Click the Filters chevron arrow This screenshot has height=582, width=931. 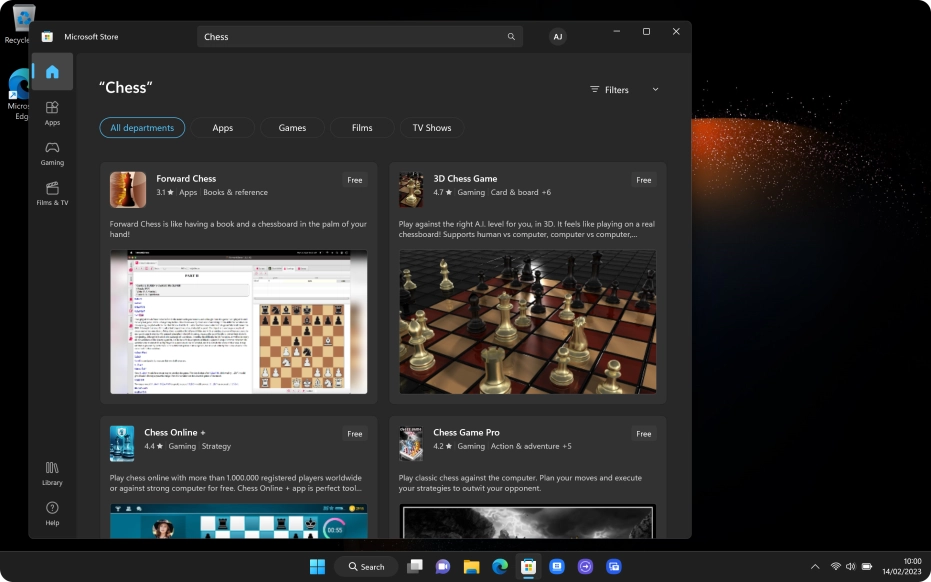pyautogui.click(x=656, y=90)
